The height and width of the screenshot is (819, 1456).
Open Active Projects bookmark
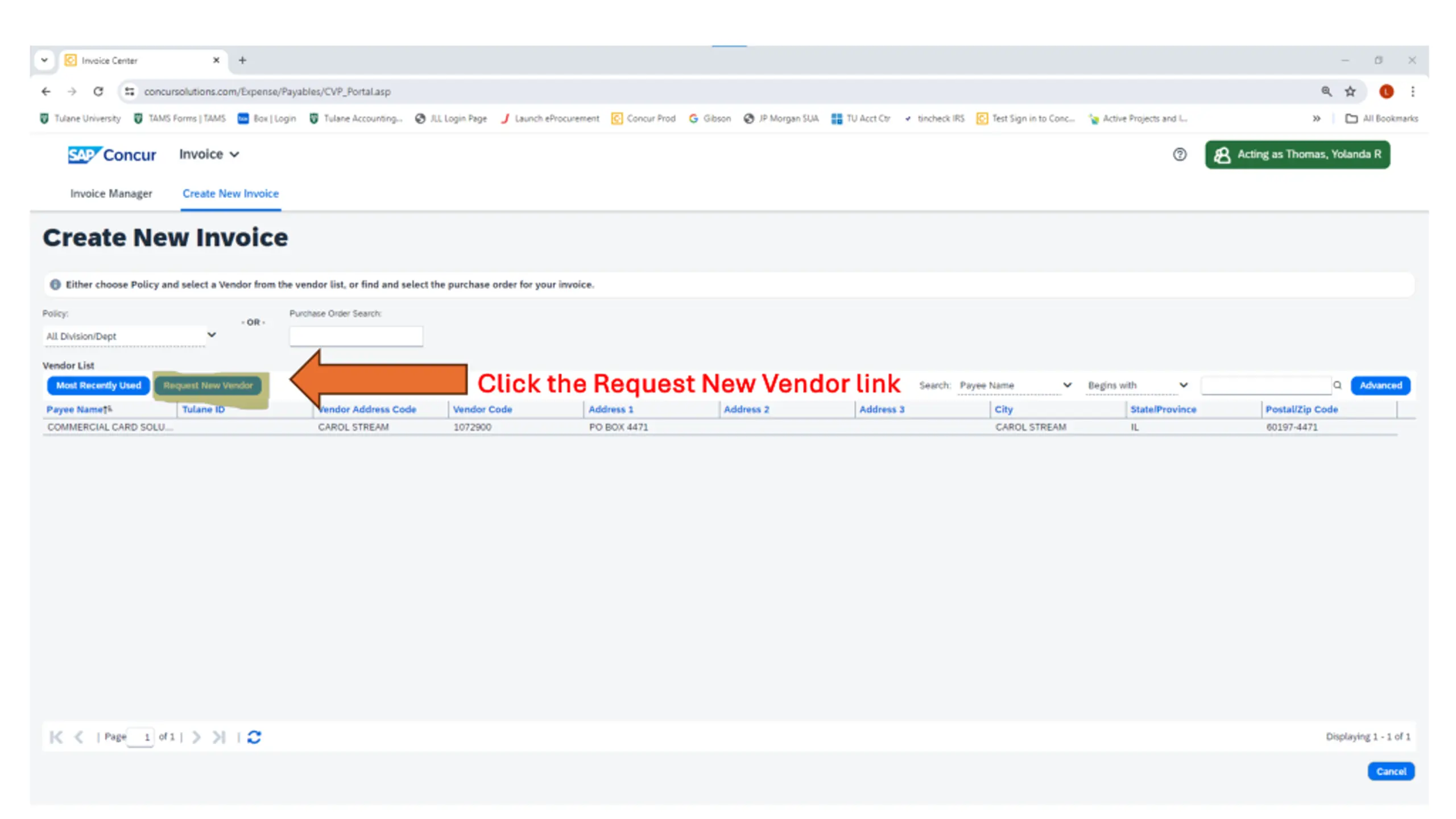coord(1138,118)
